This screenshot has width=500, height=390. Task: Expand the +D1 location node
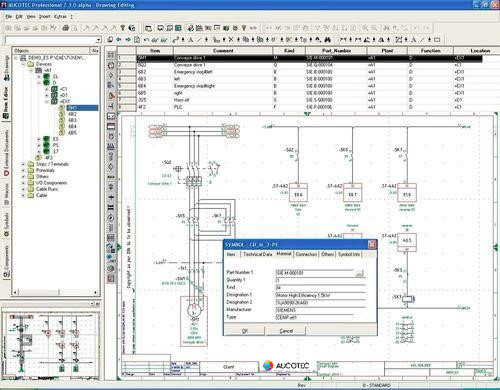[x=47, y=95]
